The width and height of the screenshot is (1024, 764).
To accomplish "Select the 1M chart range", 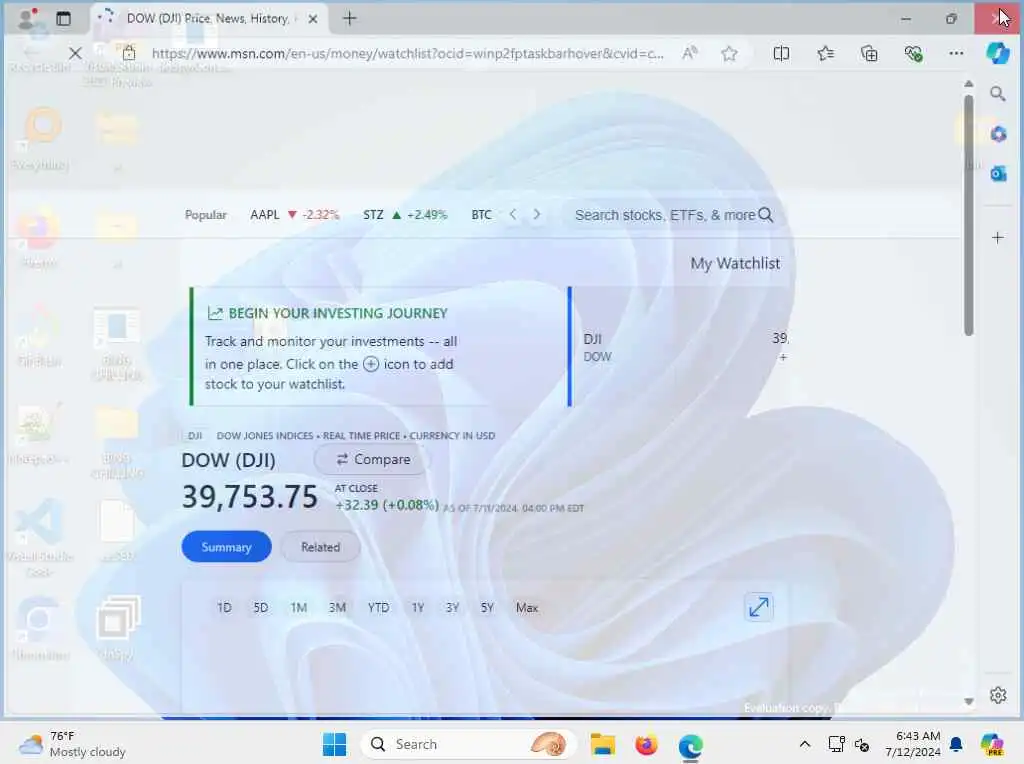I will click(x=298, y=608).
